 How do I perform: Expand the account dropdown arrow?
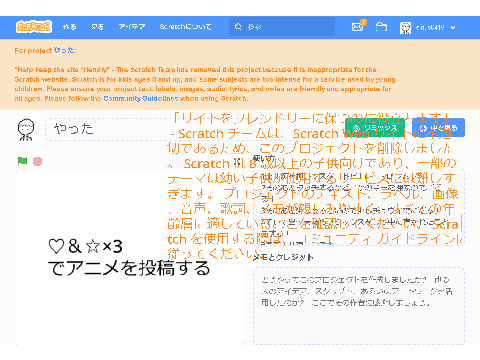click(x=453, y=28)
